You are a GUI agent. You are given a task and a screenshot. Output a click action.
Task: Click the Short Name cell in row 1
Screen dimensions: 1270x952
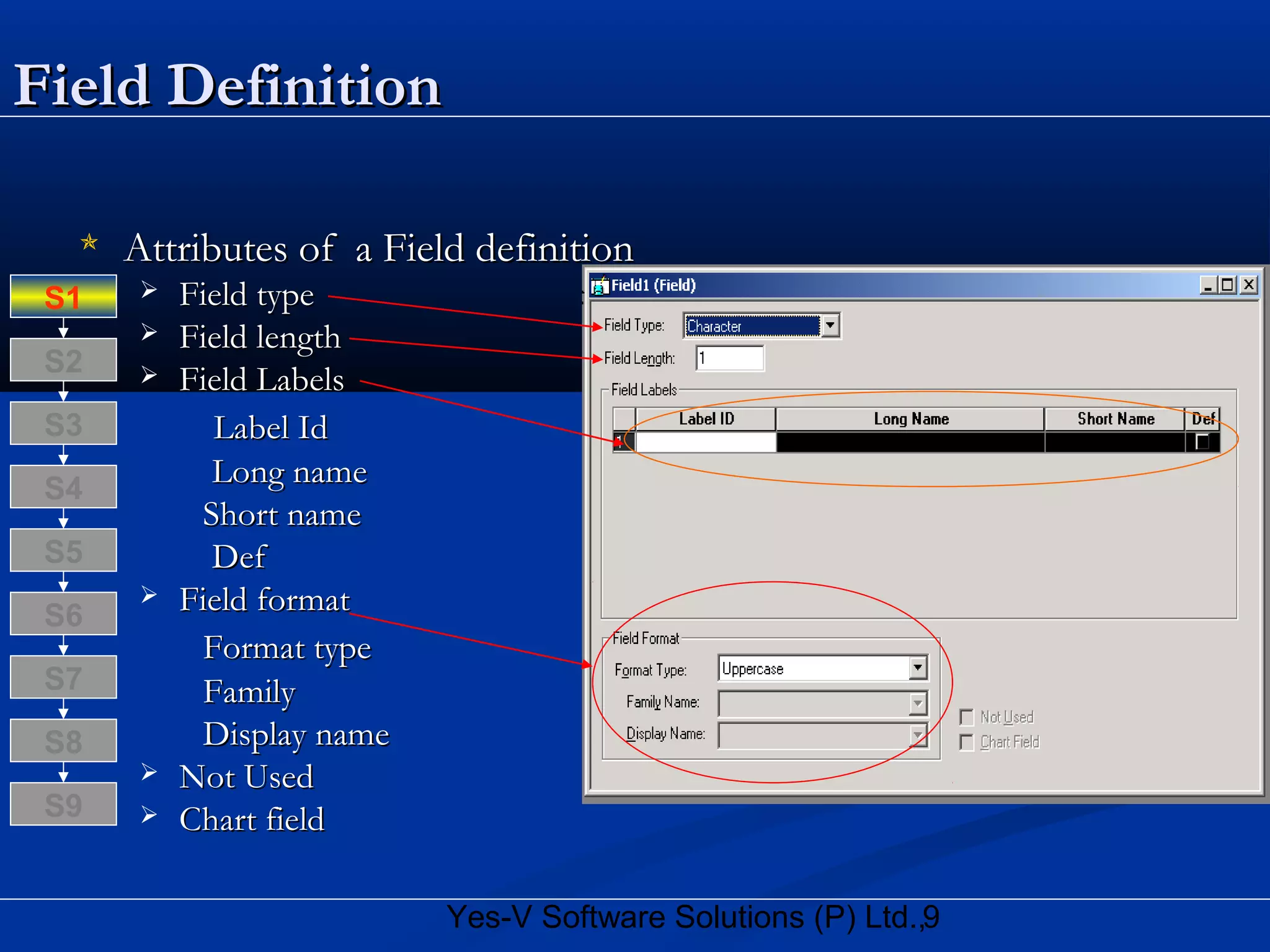[1115, 442]
